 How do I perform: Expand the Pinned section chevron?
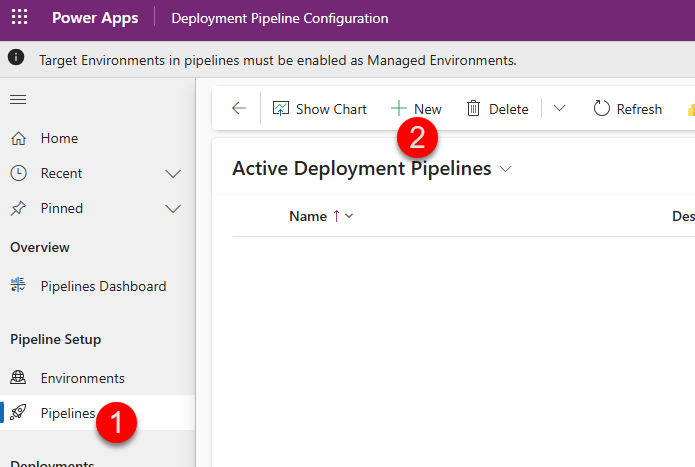pyautogui.click(x=173, y=209)
